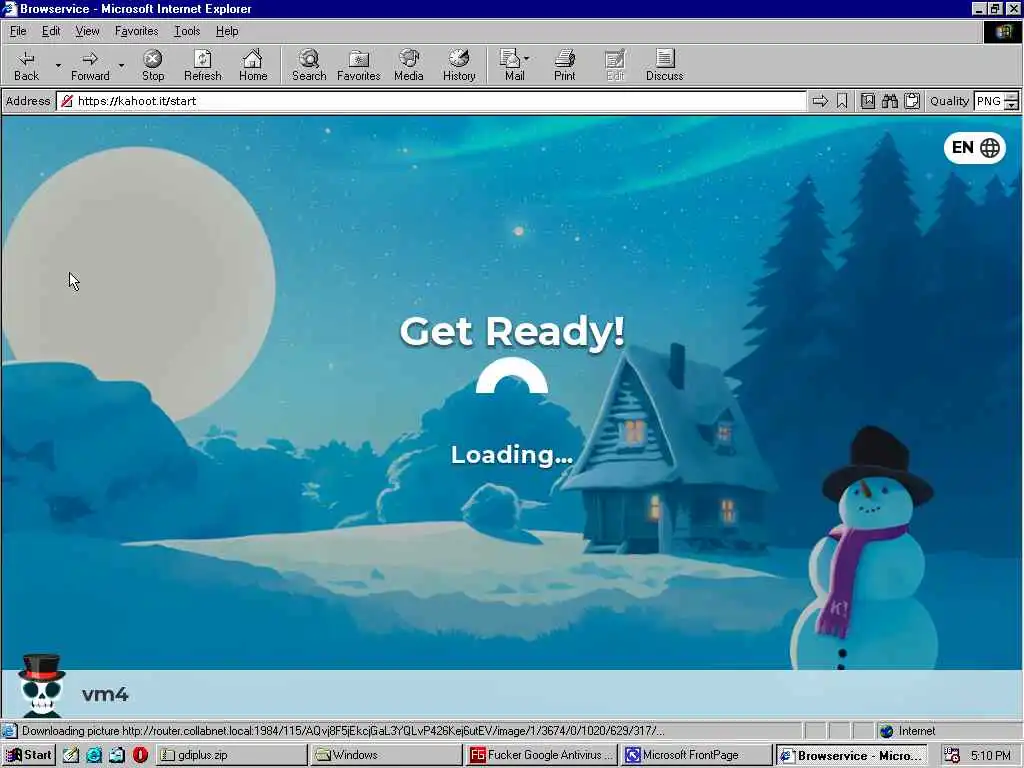Click the Quality PNG value field

989,101
